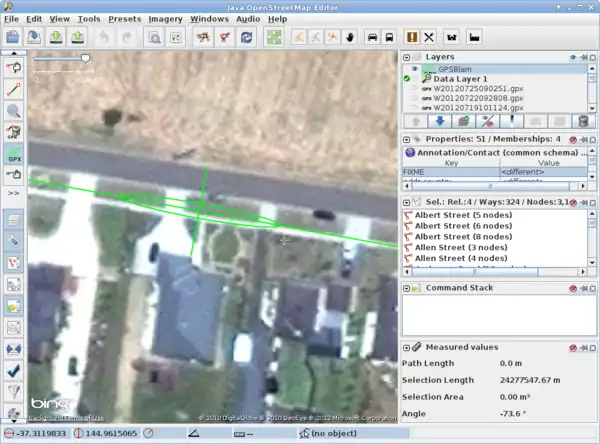
Task: Click the Upload data toolbar icon
Action: tap(78, 37)
